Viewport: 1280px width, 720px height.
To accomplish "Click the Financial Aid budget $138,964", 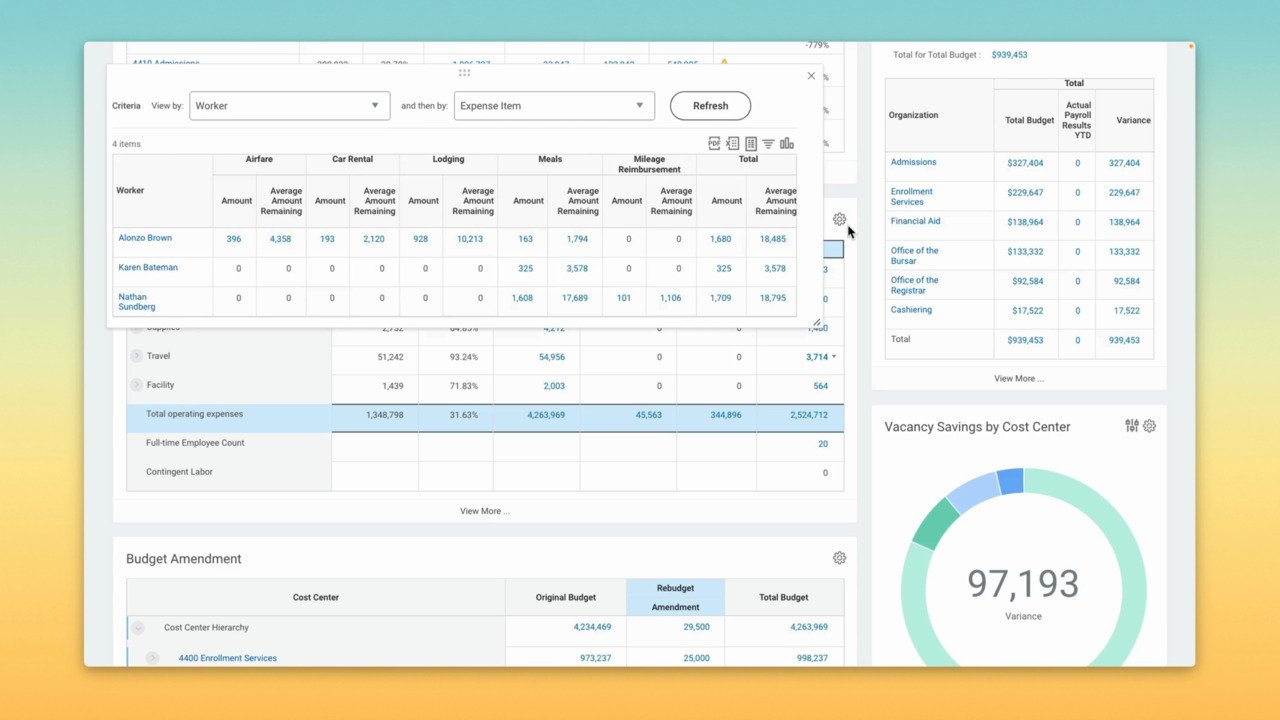I will coord(1025,222).
